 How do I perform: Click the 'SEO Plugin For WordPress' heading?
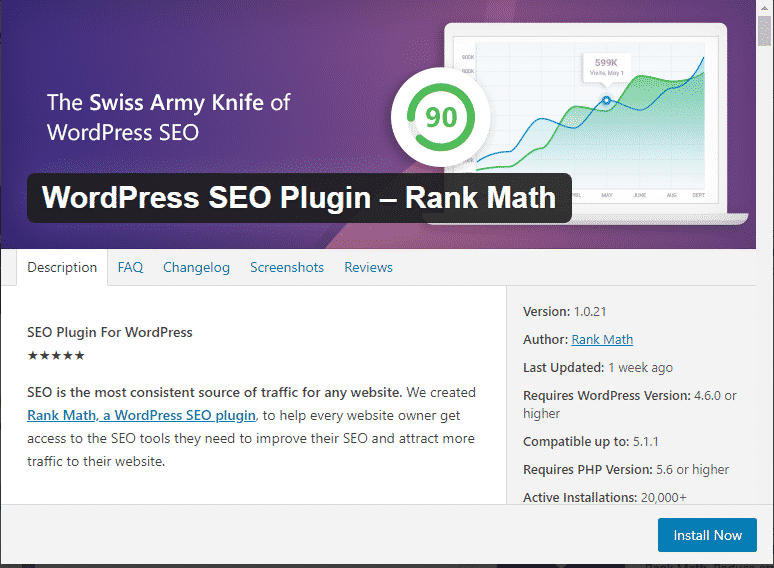[110, 333]
